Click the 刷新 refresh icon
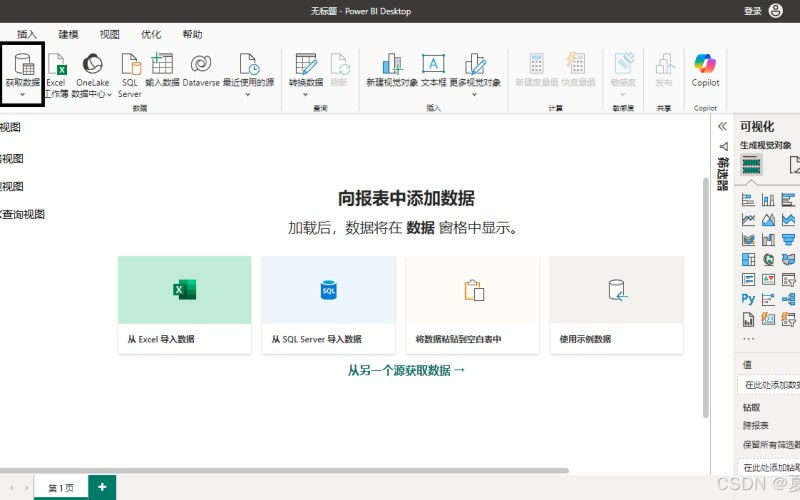This screenshot has height=500, width=800. (340, 64)
